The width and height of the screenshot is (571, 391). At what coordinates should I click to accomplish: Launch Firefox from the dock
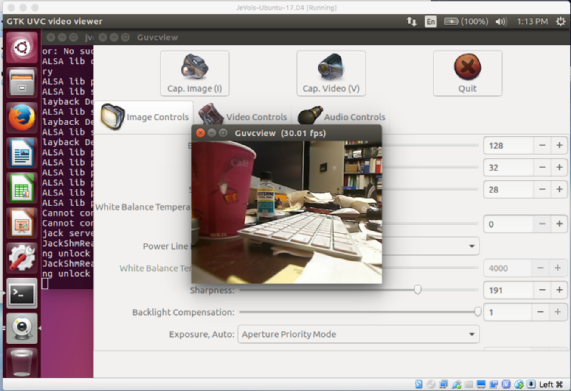(x=22, y=118)
